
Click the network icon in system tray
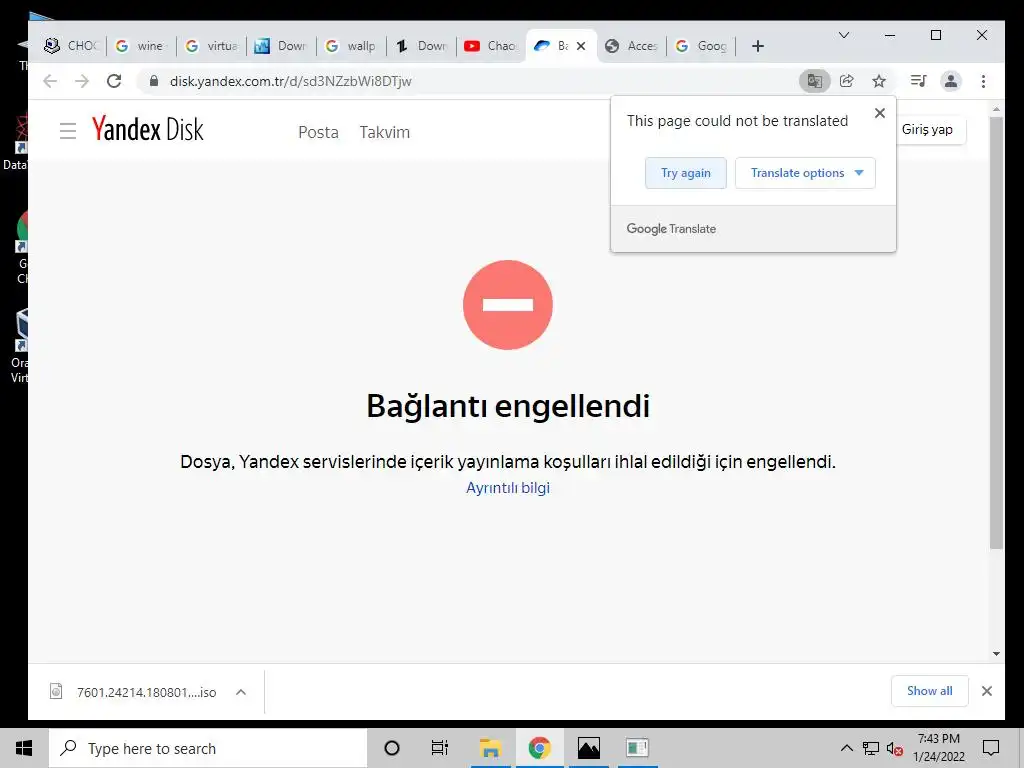coord(871,748)
